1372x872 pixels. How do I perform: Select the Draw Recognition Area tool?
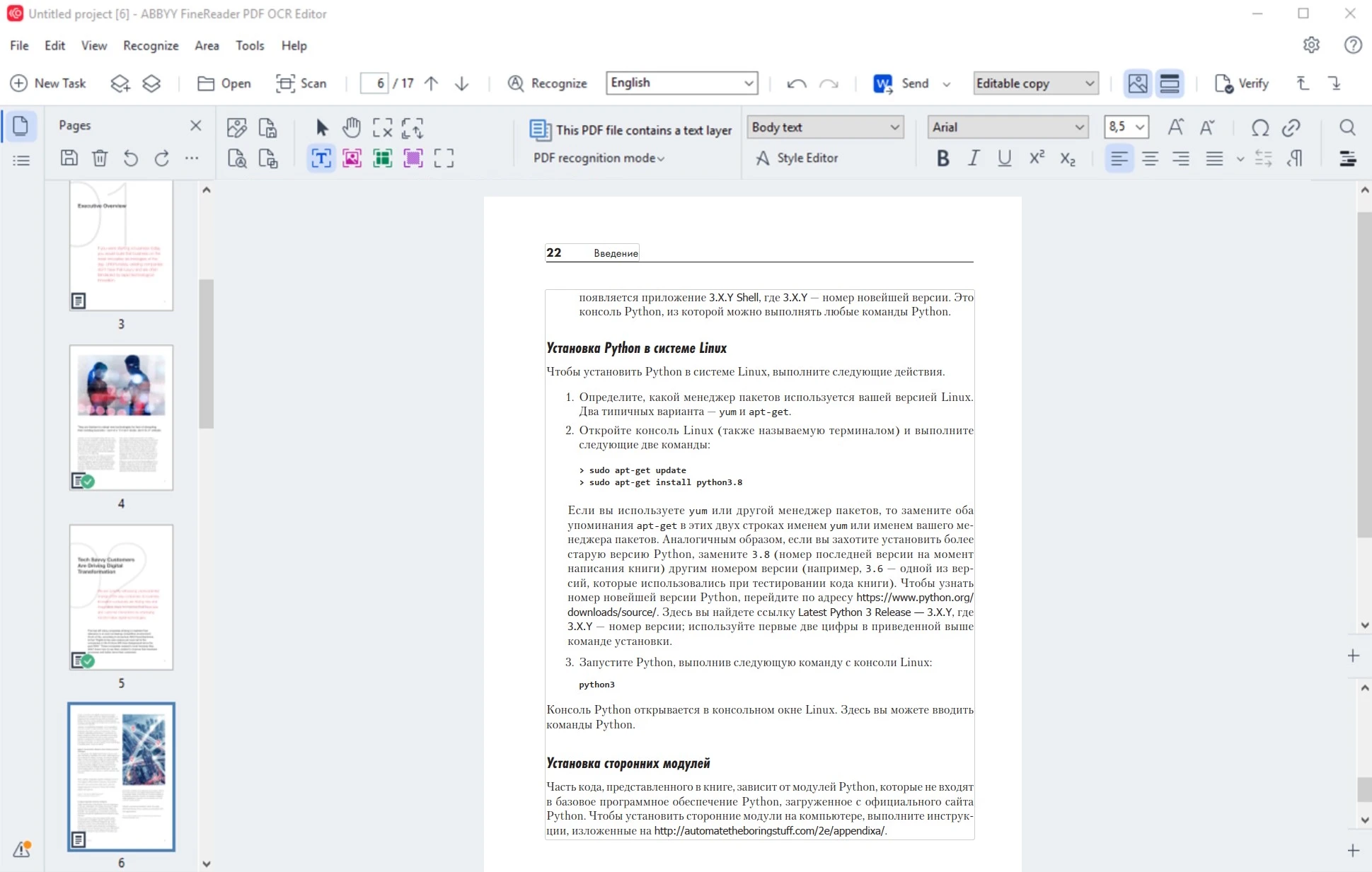(444, 158)
